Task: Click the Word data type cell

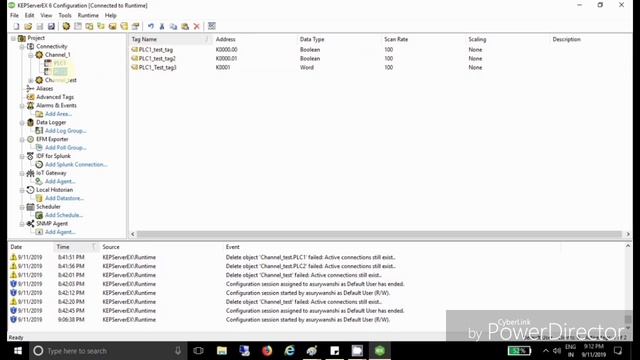Action: tap(307, 67)
